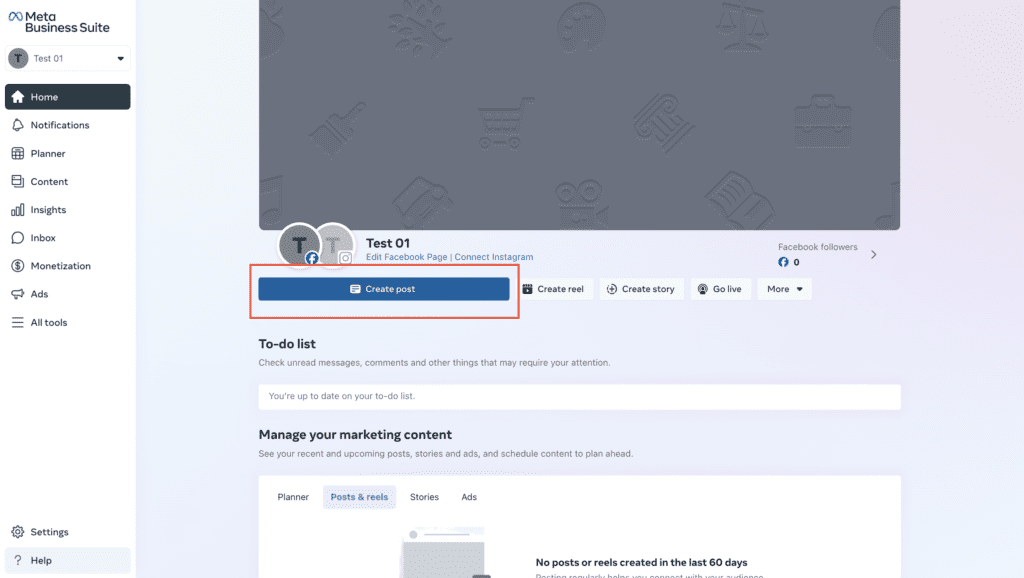Viewport: 1024px width, 578px height.
Task: Click the Notifications bell icon
Action: 18,125
